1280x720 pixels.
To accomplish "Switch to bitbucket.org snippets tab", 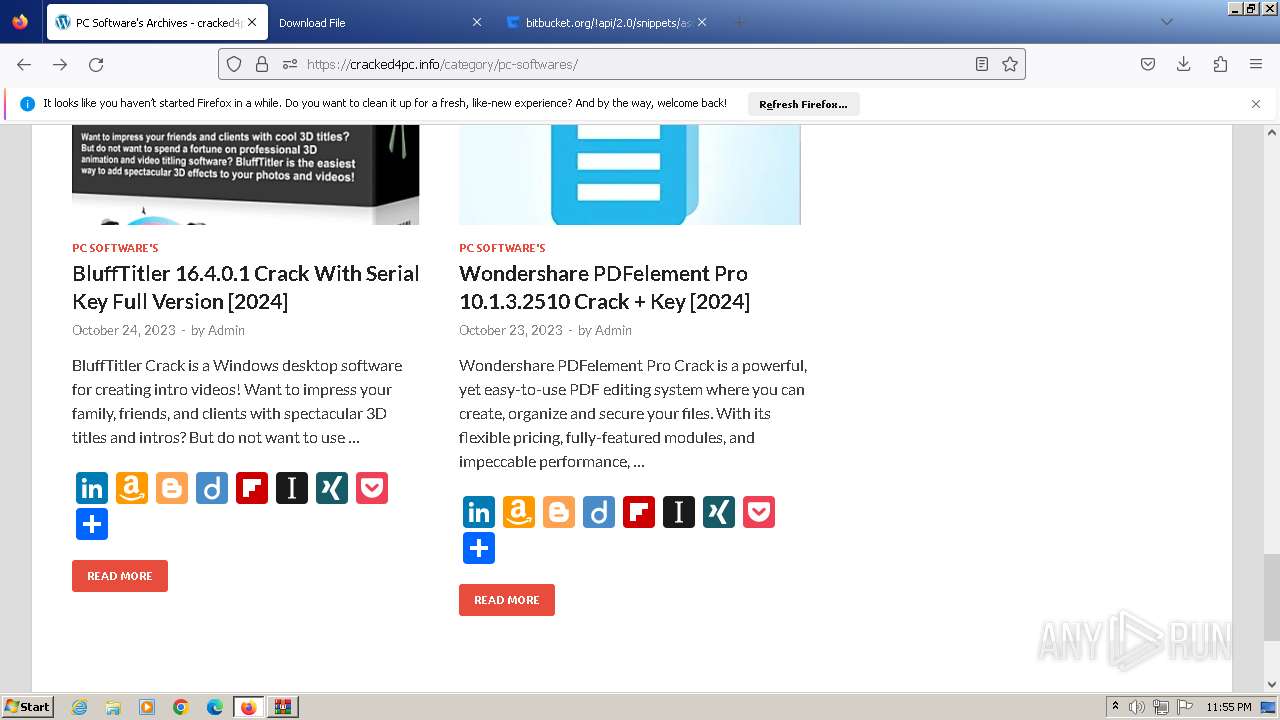I will 607,22.
